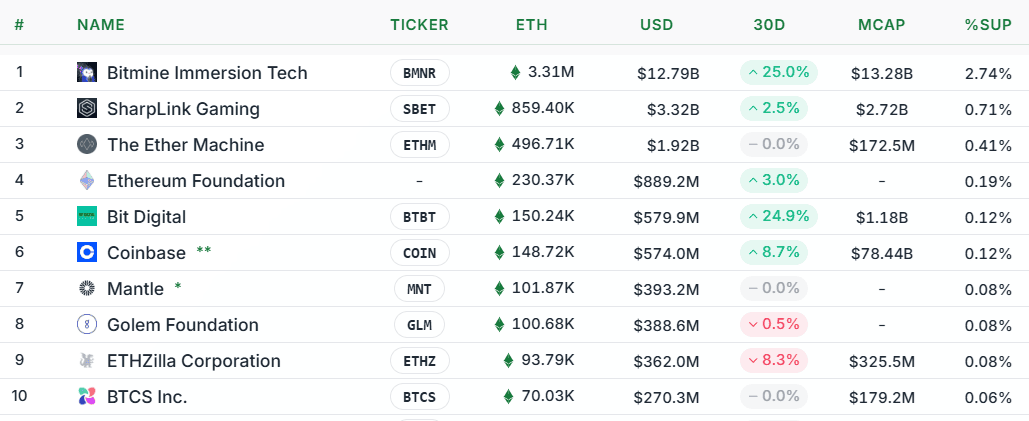The width and height of the screenshot is (1029, 421).
Task: Click the Golem Foundation logo icon
Action: tap(87, 325)
